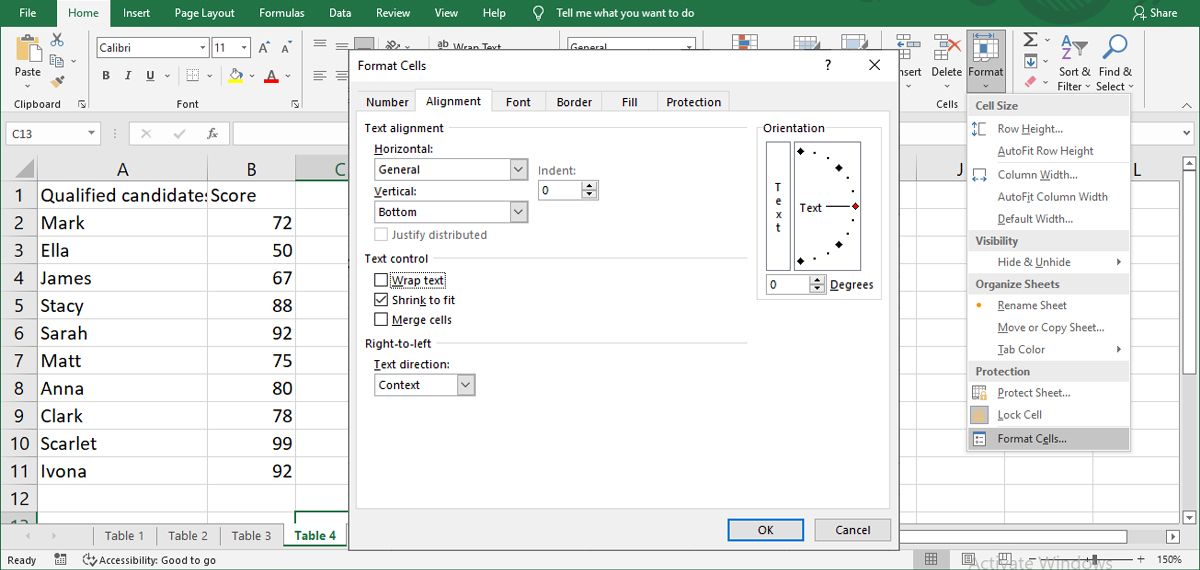Switch to the Border tab
This screenshot has width=1200, height=570.
tap(574, 102)
